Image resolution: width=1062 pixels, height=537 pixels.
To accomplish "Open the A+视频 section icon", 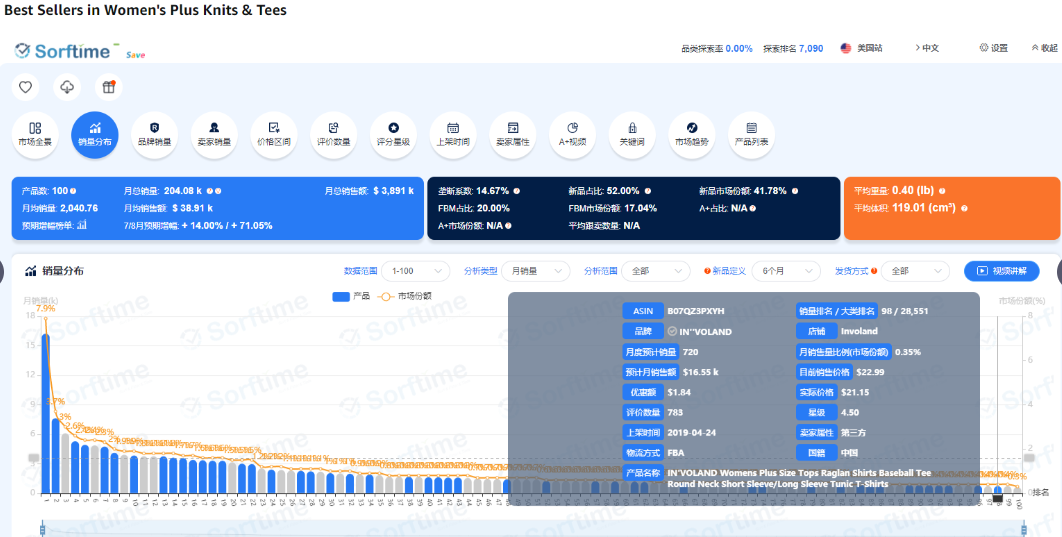I will point(572,127).
